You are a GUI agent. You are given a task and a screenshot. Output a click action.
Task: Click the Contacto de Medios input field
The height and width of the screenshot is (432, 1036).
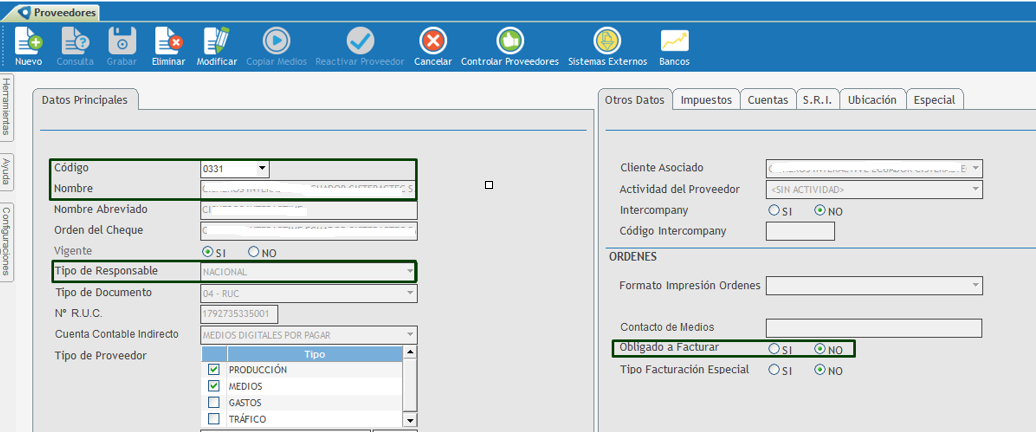[x=873, y=328]
